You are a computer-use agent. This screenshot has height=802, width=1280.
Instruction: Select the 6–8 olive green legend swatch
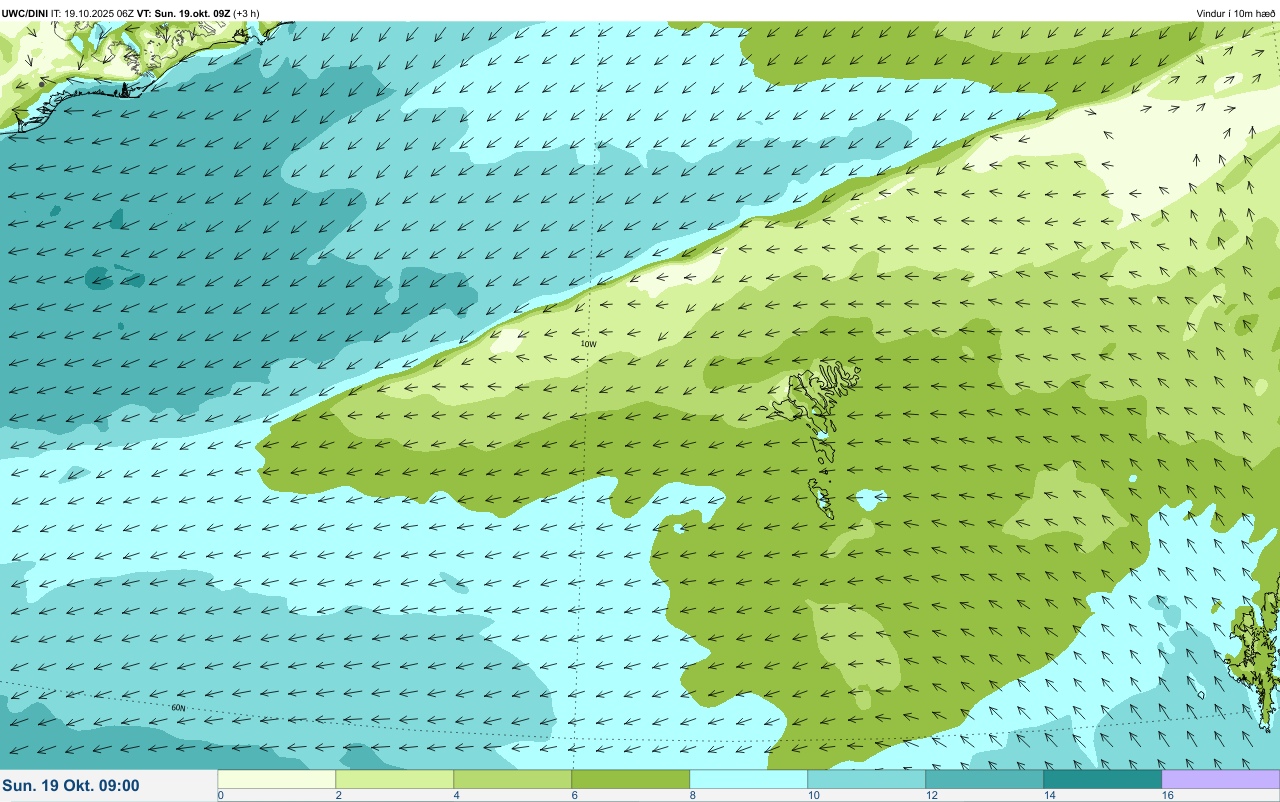tap(631, 779)
